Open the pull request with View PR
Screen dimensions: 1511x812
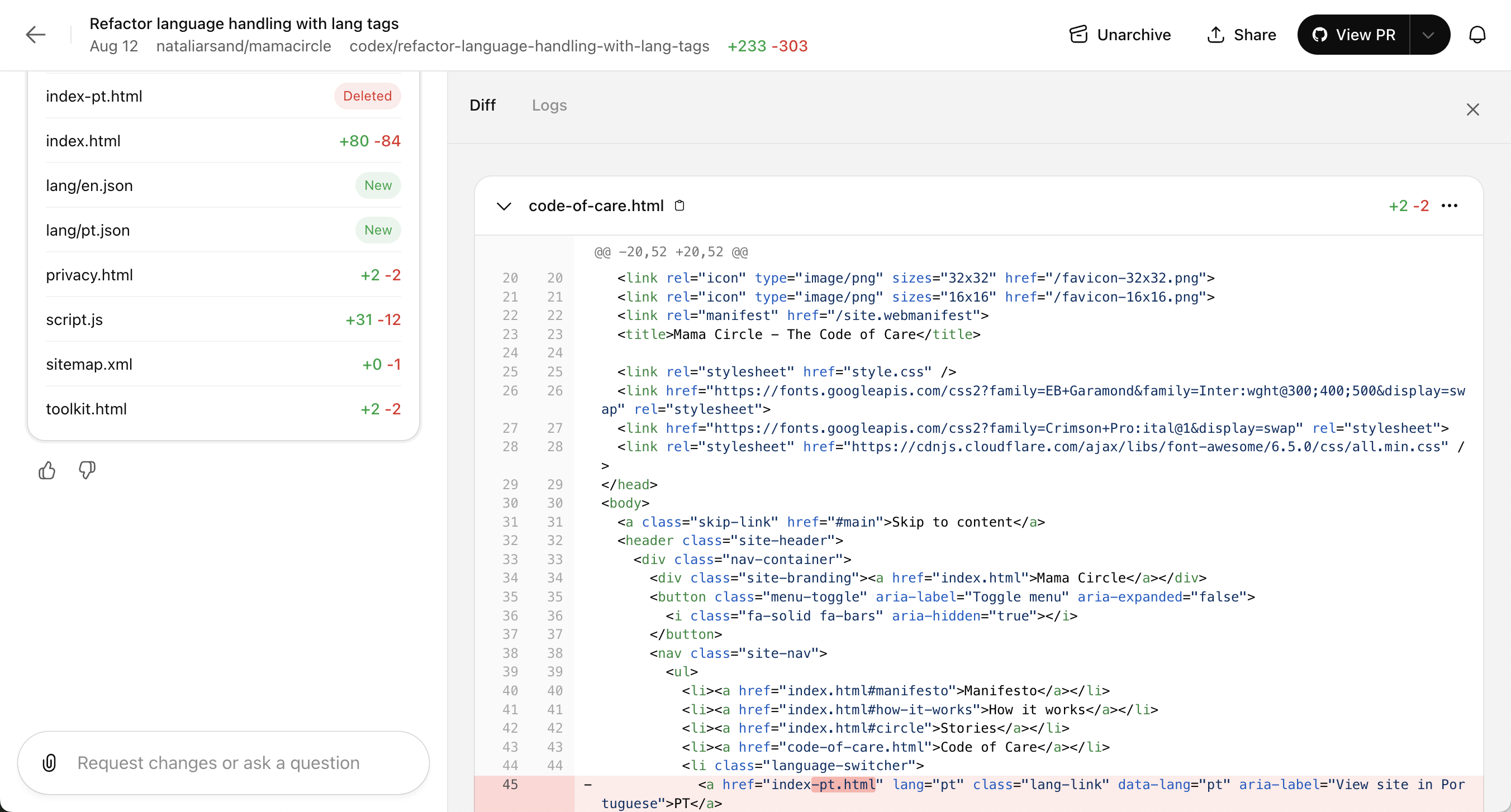pyautogui.click(x=1361, y=35)
